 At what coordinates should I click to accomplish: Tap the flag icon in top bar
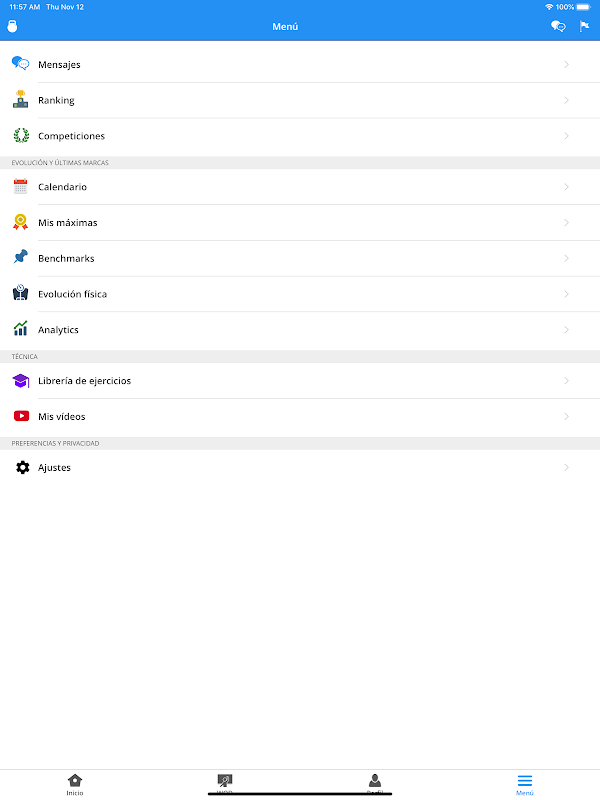[x=584, y=26]
